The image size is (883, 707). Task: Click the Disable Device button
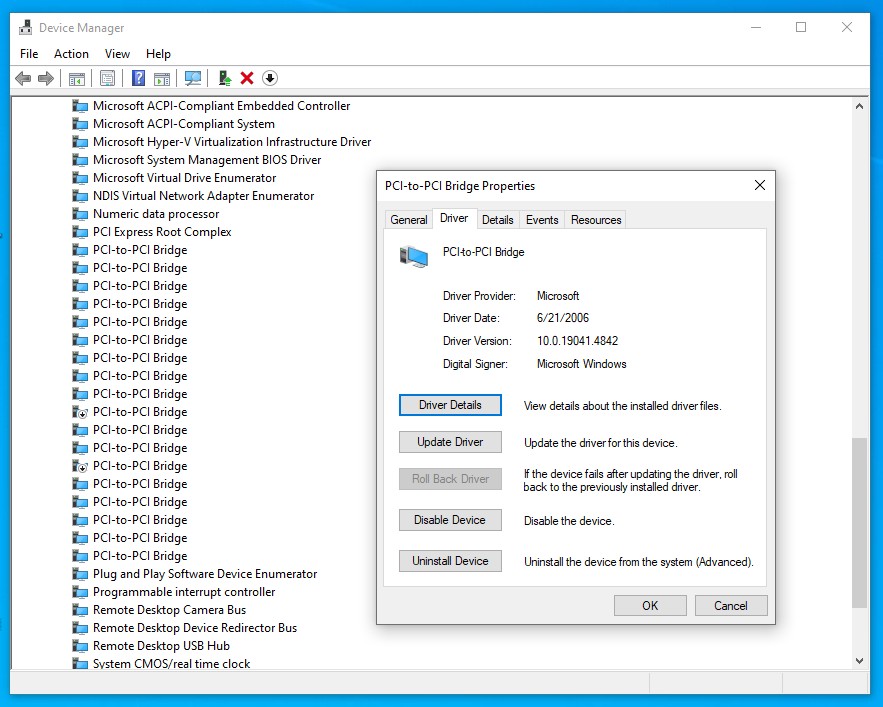450,520
